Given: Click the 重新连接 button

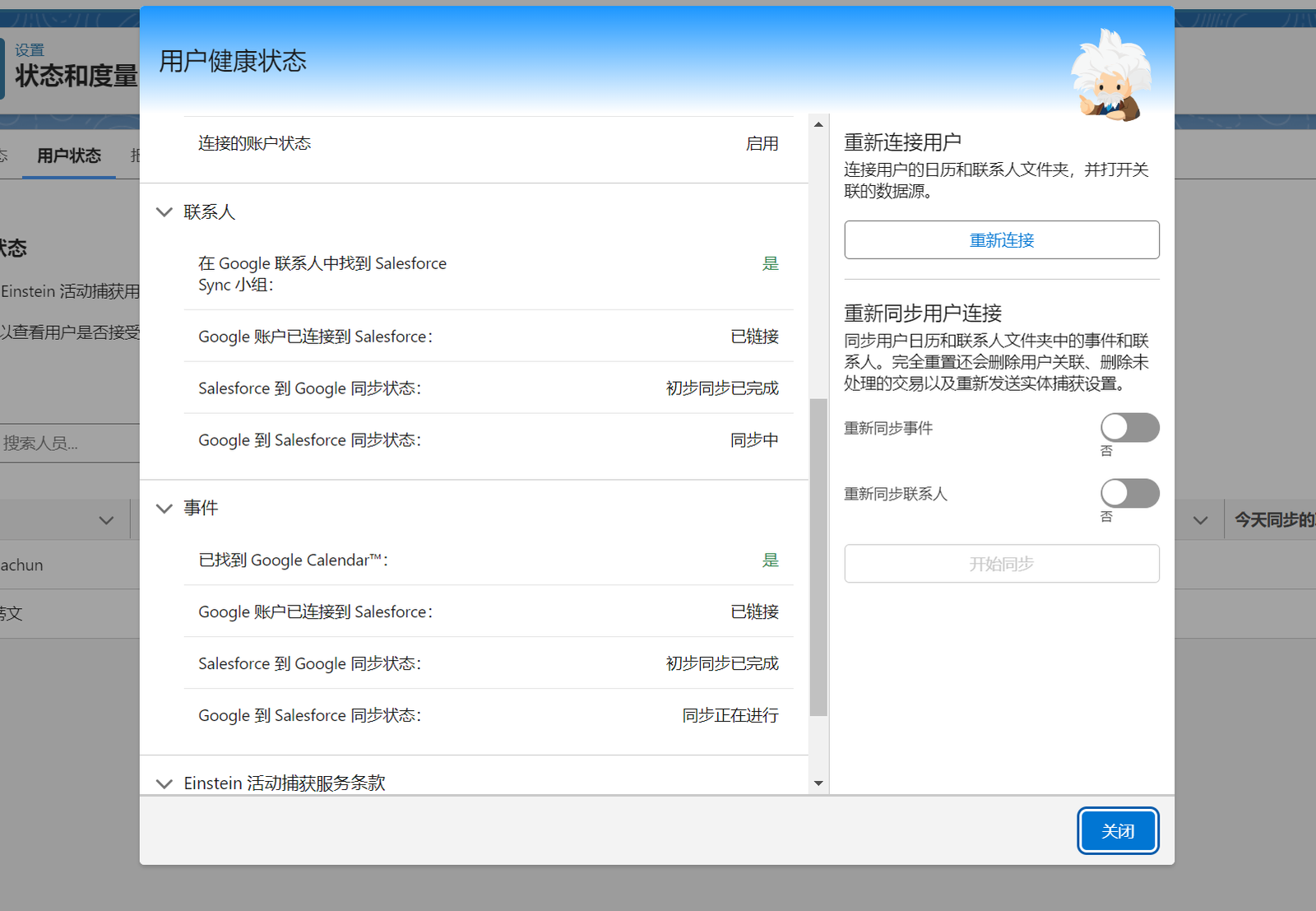Looking at the screenshot, I should [x=1000, y=239].
